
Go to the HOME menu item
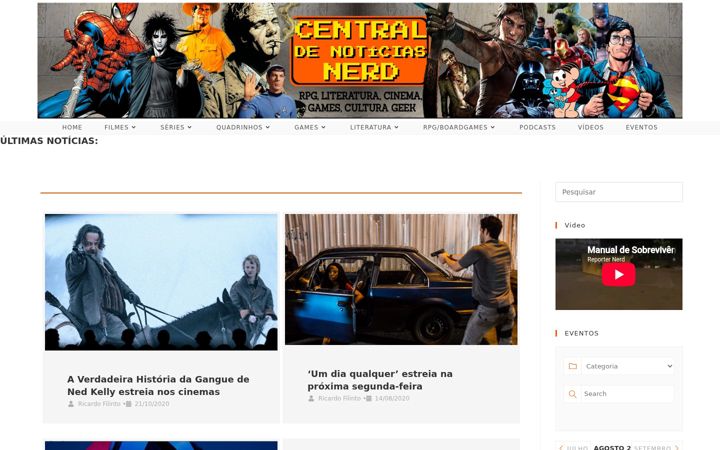pyautogui.click(x=72, y=127)
